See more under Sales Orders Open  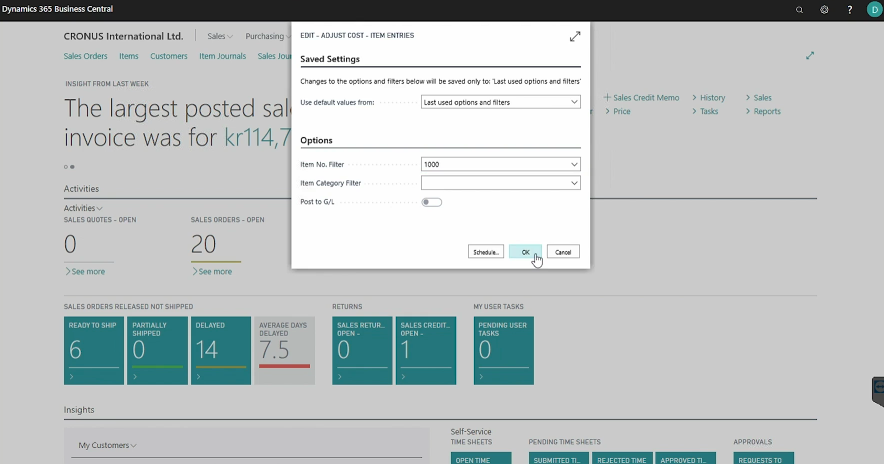212,271
